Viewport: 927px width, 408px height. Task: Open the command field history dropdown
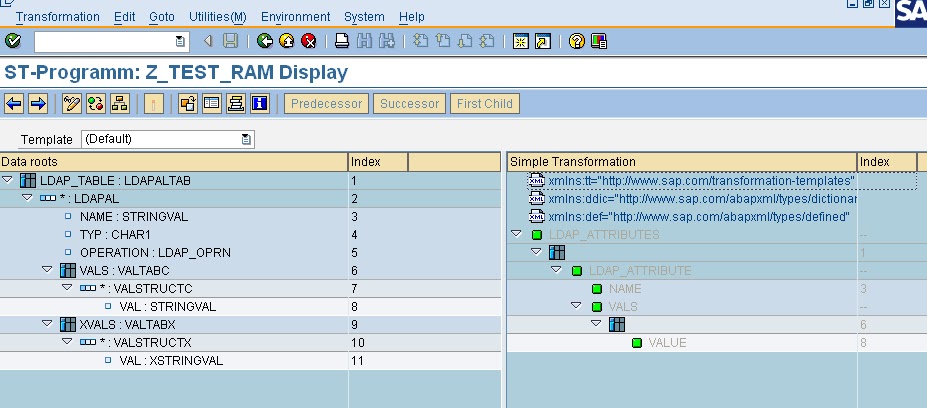point(180,41)
